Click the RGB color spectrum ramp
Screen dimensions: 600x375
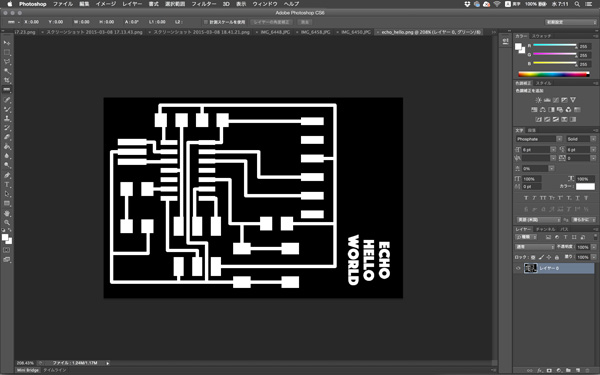click(554, 74)
